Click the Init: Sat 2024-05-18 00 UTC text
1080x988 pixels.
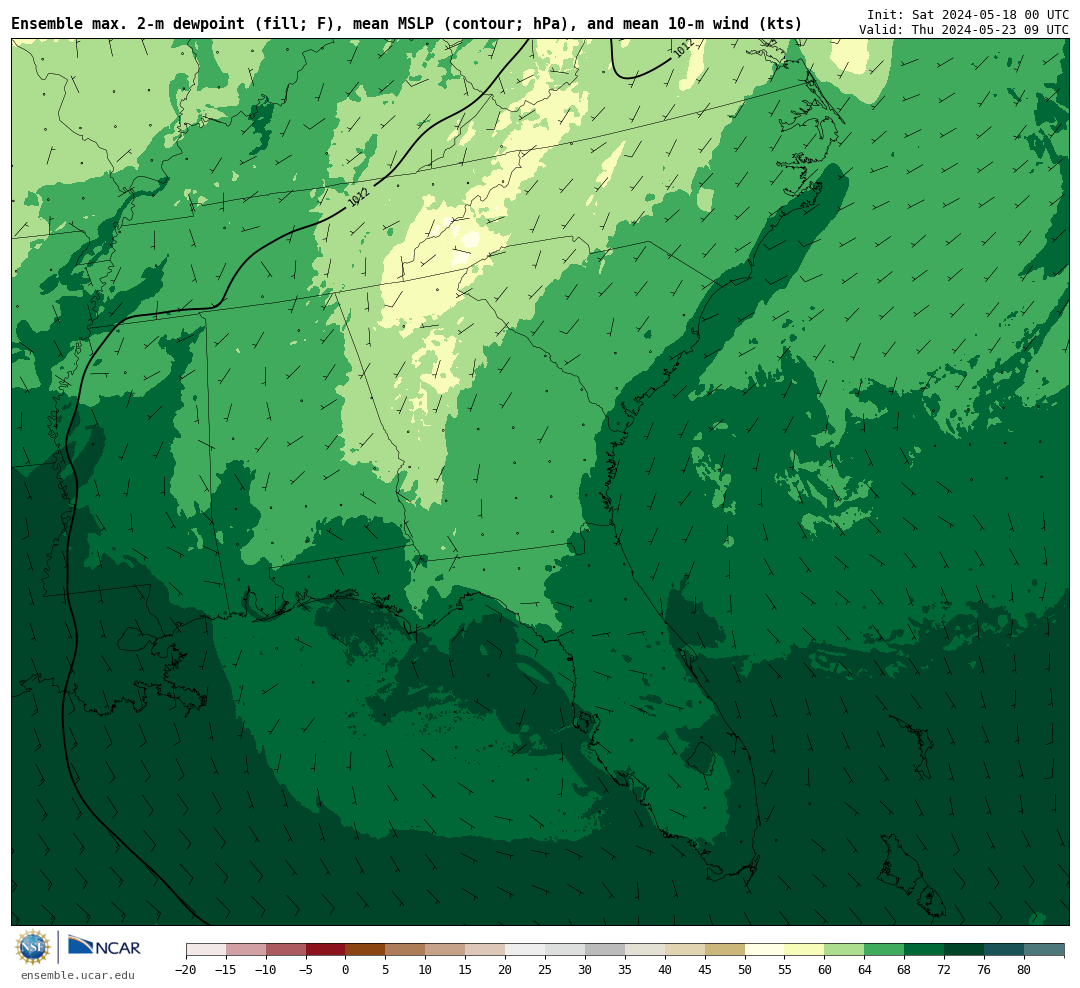(968, 14)
